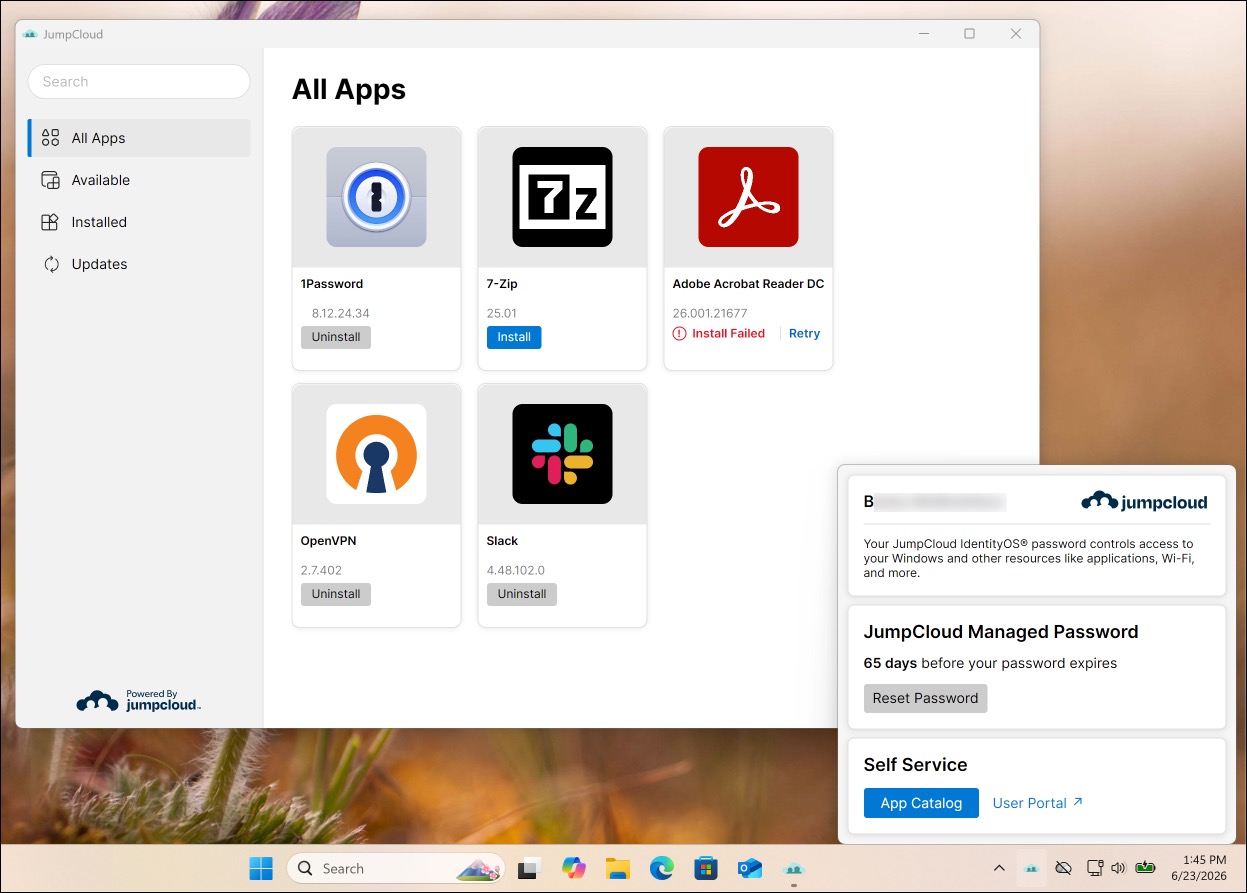
Task: Open the clock showing 1:45 PM
Action: pyautogui.click(x=1197, y=868)
